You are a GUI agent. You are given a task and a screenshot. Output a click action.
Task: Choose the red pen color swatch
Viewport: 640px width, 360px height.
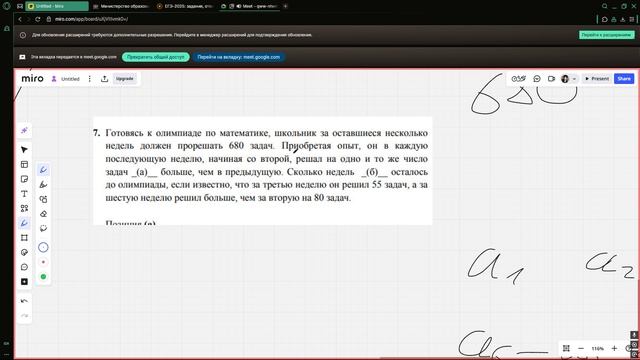[x=43, y=262]
